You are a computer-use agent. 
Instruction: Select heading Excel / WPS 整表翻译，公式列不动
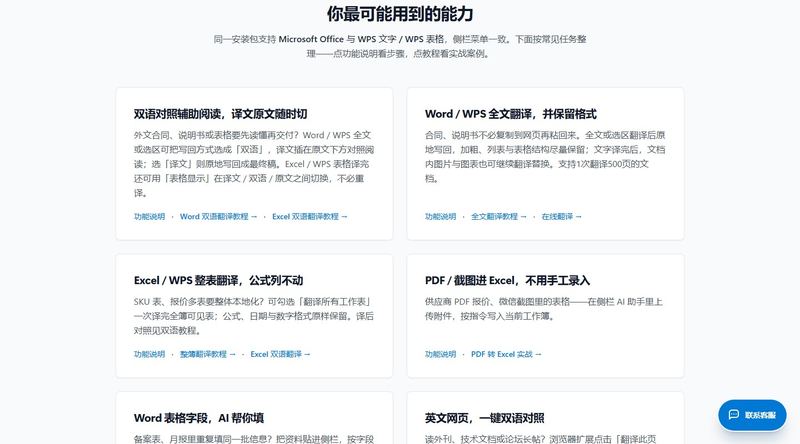[218, 280]
